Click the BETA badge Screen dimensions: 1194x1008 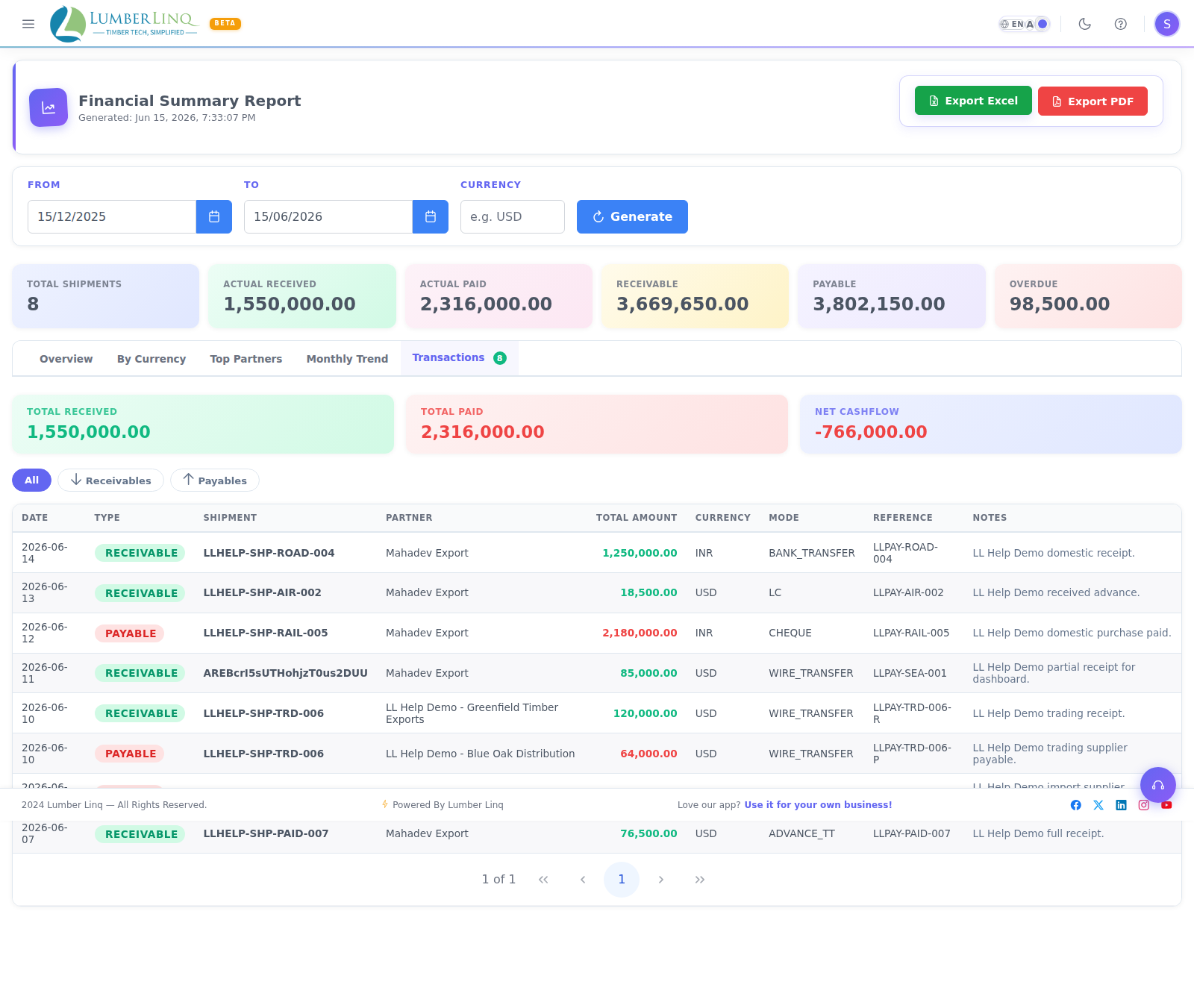click(x=225, y=23)
